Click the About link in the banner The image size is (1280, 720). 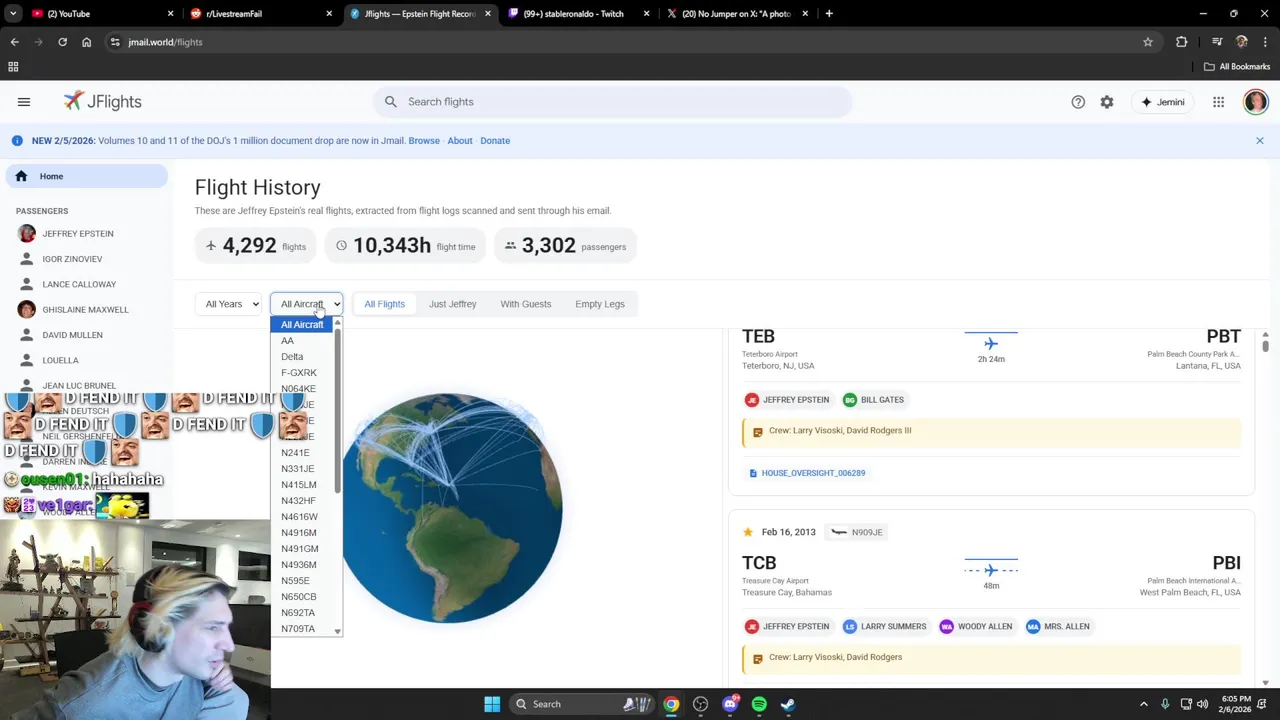(460, 141)
